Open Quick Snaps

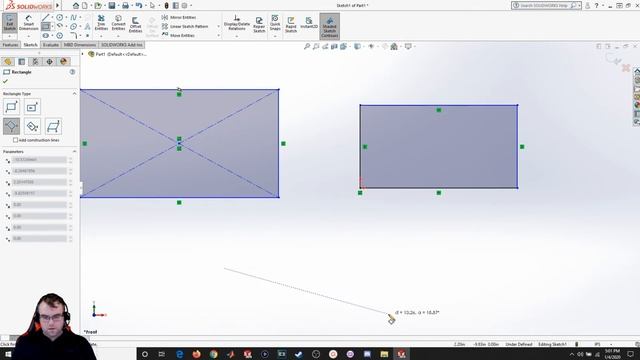coord(275,23)
